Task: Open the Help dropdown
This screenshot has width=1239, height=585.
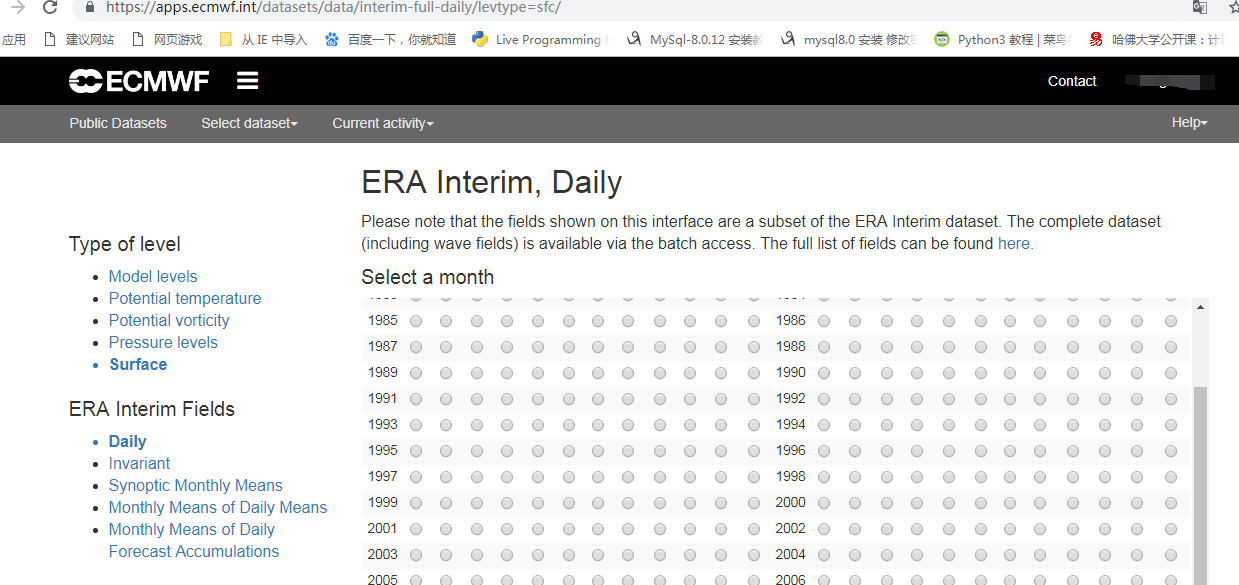Action: [1189, 122]
